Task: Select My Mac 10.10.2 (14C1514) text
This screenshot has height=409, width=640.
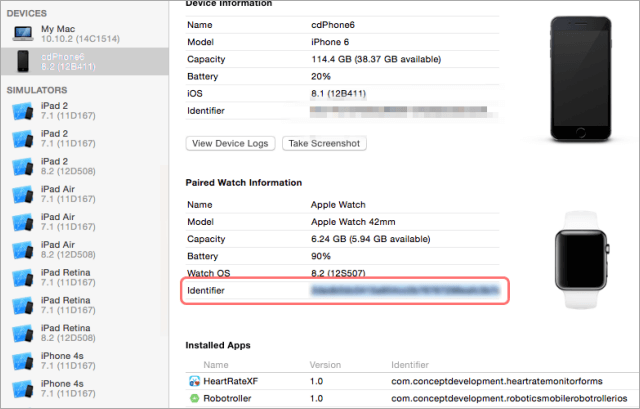Action: [80, 34]
